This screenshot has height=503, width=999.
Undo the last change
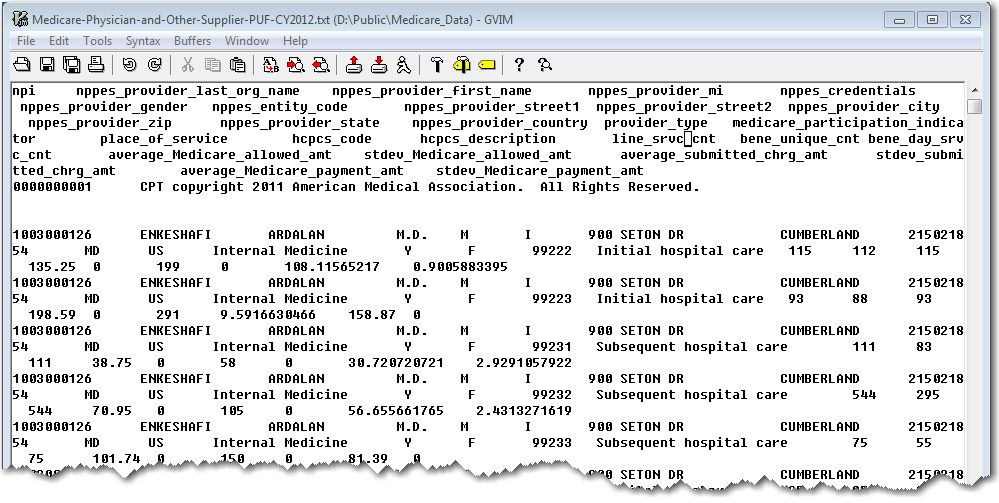[130, 65]
